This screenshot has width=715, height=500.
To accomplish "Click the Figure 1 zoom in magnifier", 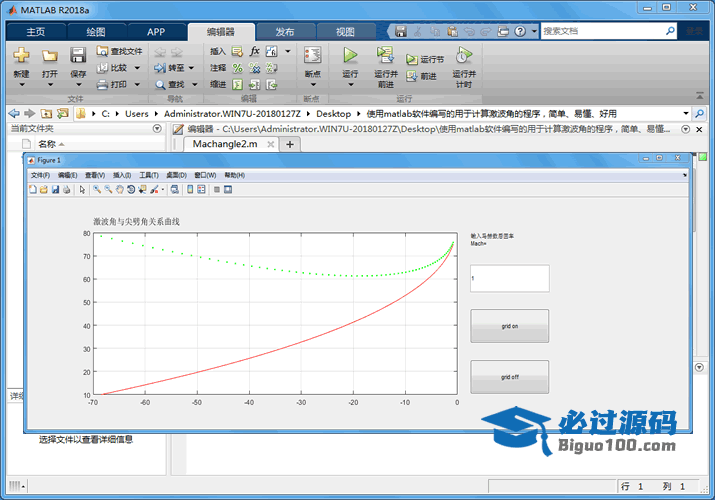I will 97,189.
